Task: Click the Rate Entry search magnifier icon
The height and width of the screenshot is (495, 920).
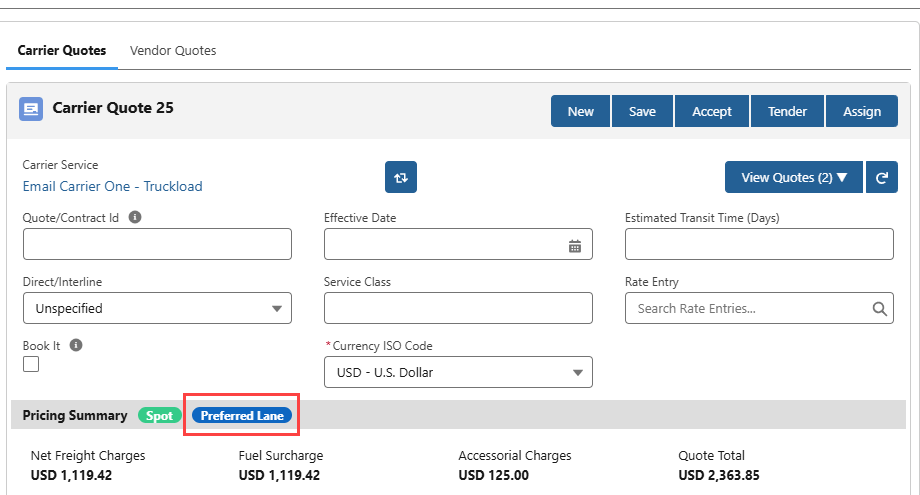Action: (x=879, y=308)
